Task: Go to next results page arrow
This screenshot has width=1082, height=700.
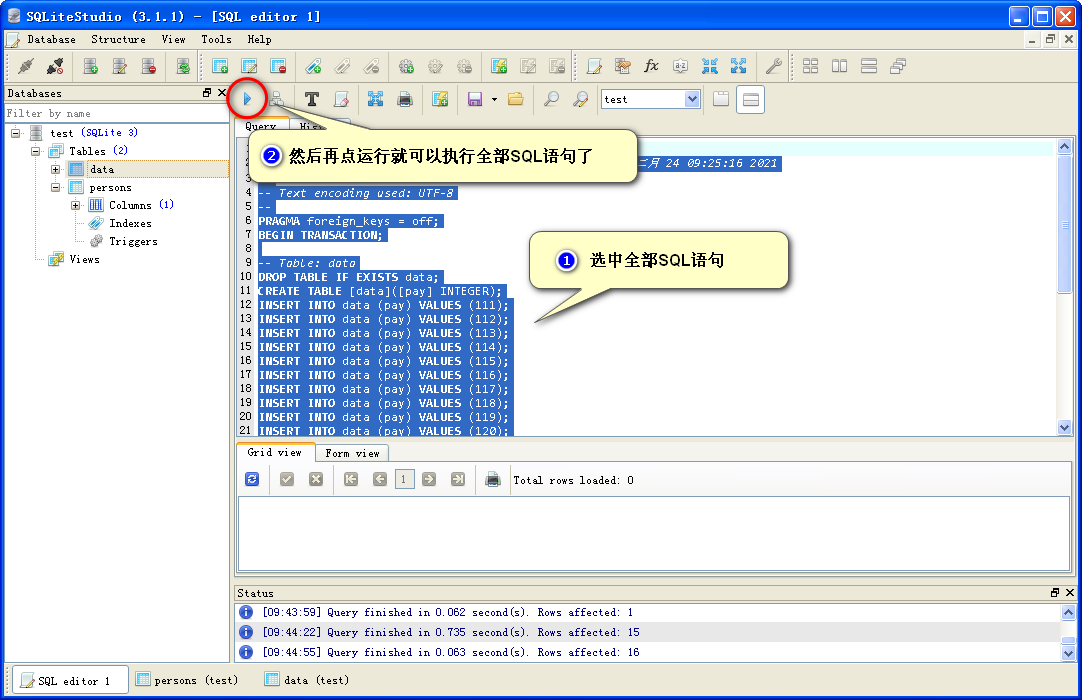Action: pyautogui.click(x=429, y=479)
